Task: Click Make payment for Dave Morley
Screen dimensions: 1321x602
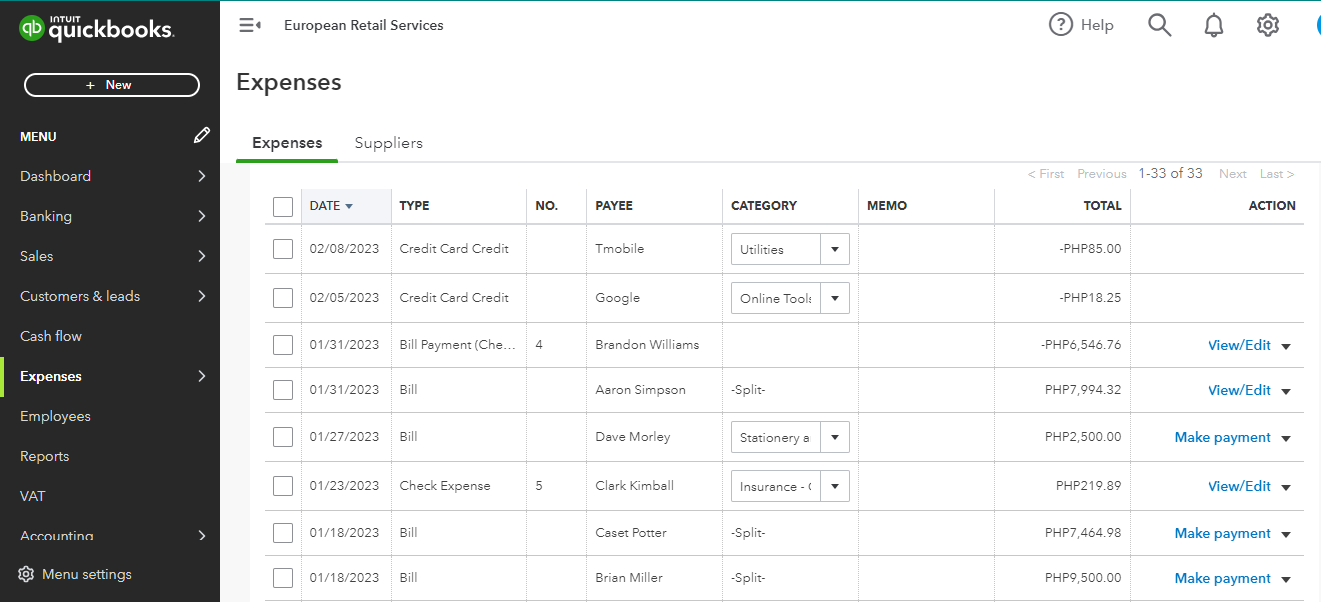Action: click(x=1222, y=437)
